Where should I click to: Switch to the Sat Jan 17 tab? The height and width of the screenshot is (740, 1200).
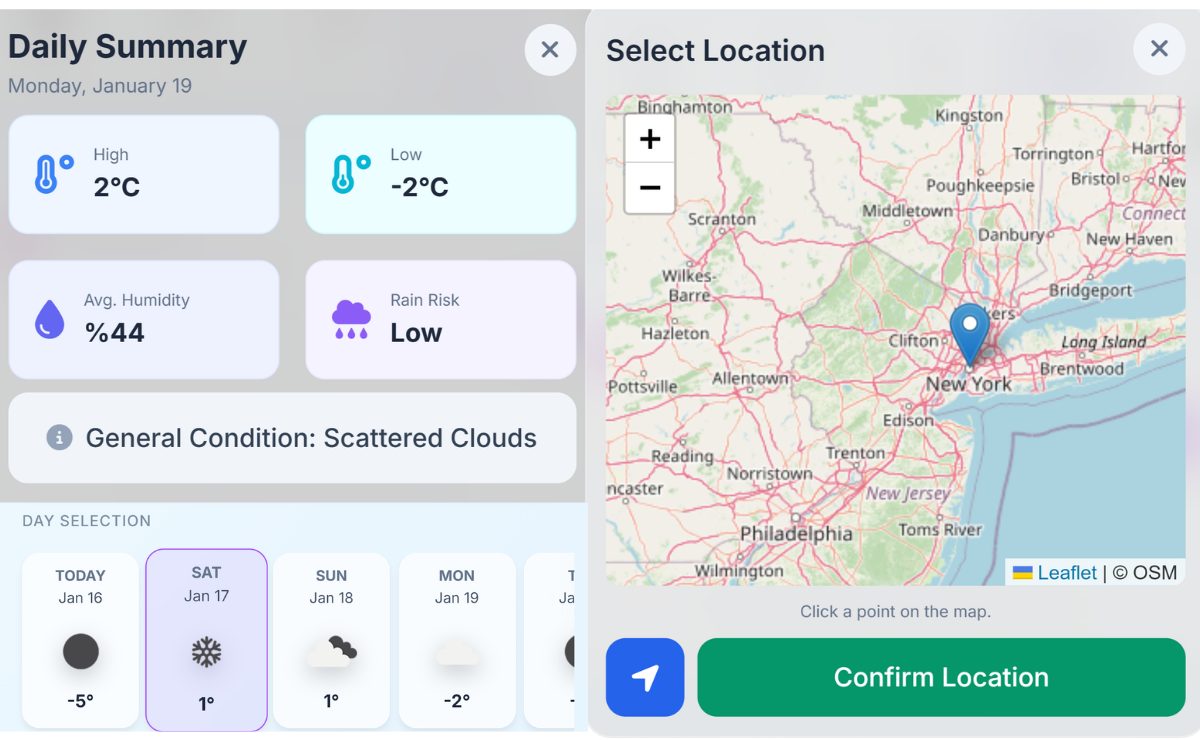206,639
